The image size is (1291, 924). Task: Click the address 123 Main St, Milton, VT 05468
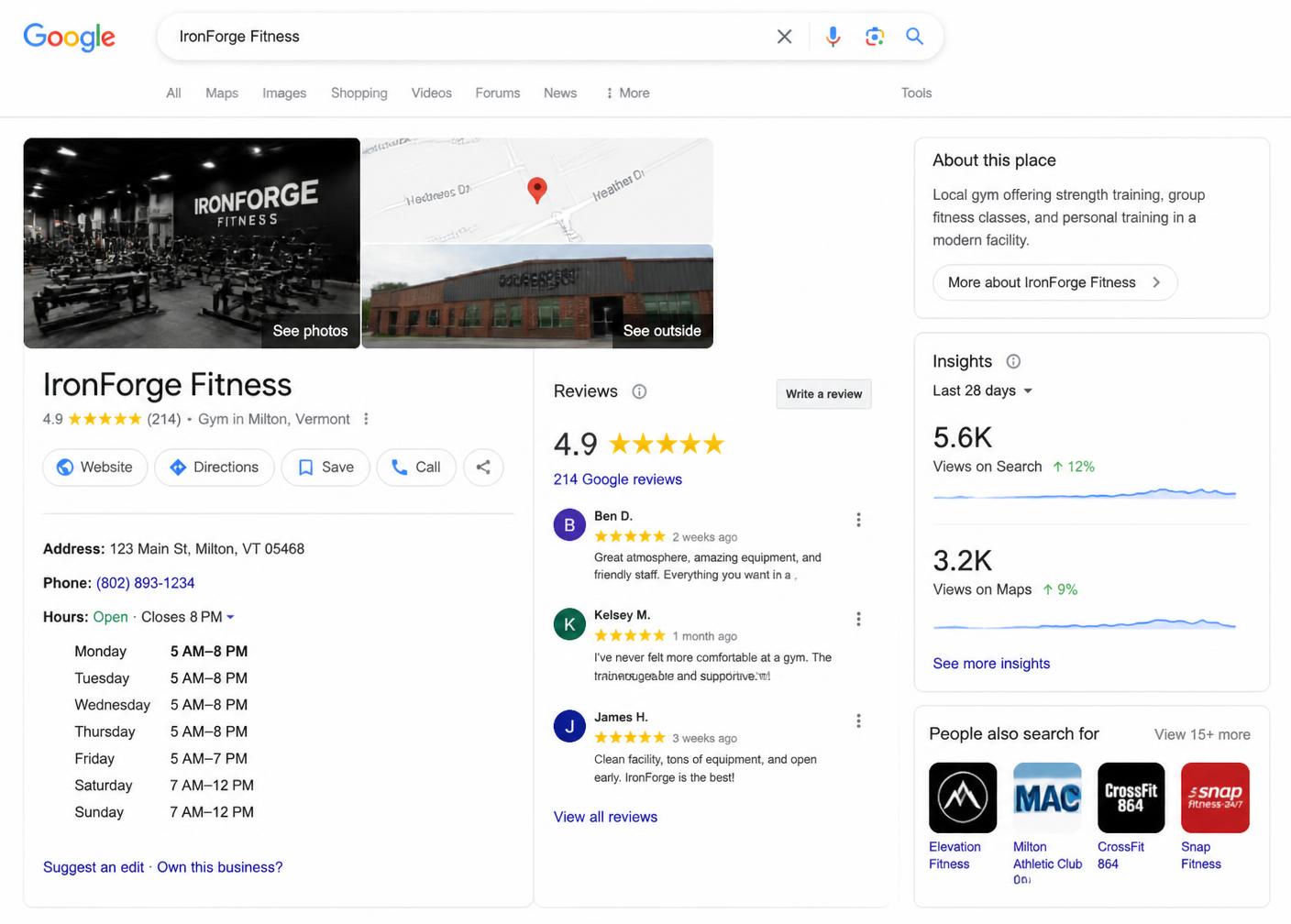(207, 549)
